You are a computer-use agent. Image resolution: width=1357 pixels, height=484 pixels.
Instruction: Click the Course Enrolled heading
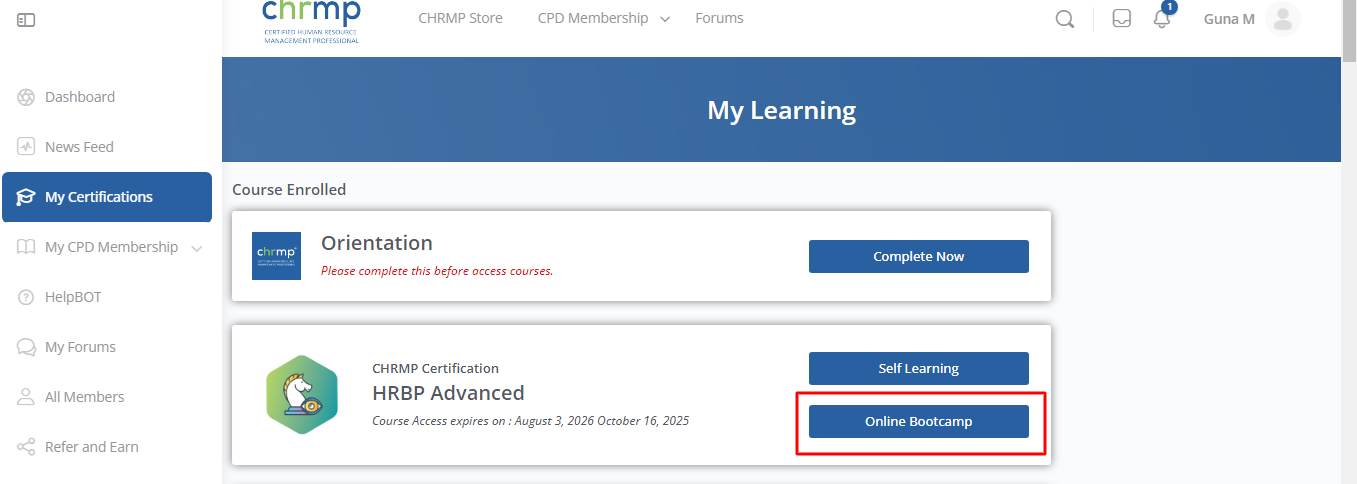point(289,189)
